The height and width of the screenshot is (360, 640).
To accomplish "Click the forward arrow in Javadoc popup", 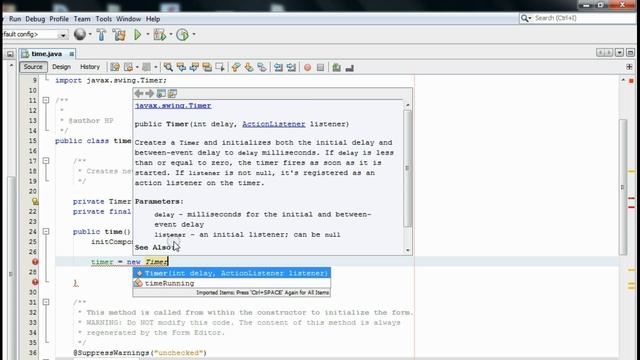I will (149, 93).
